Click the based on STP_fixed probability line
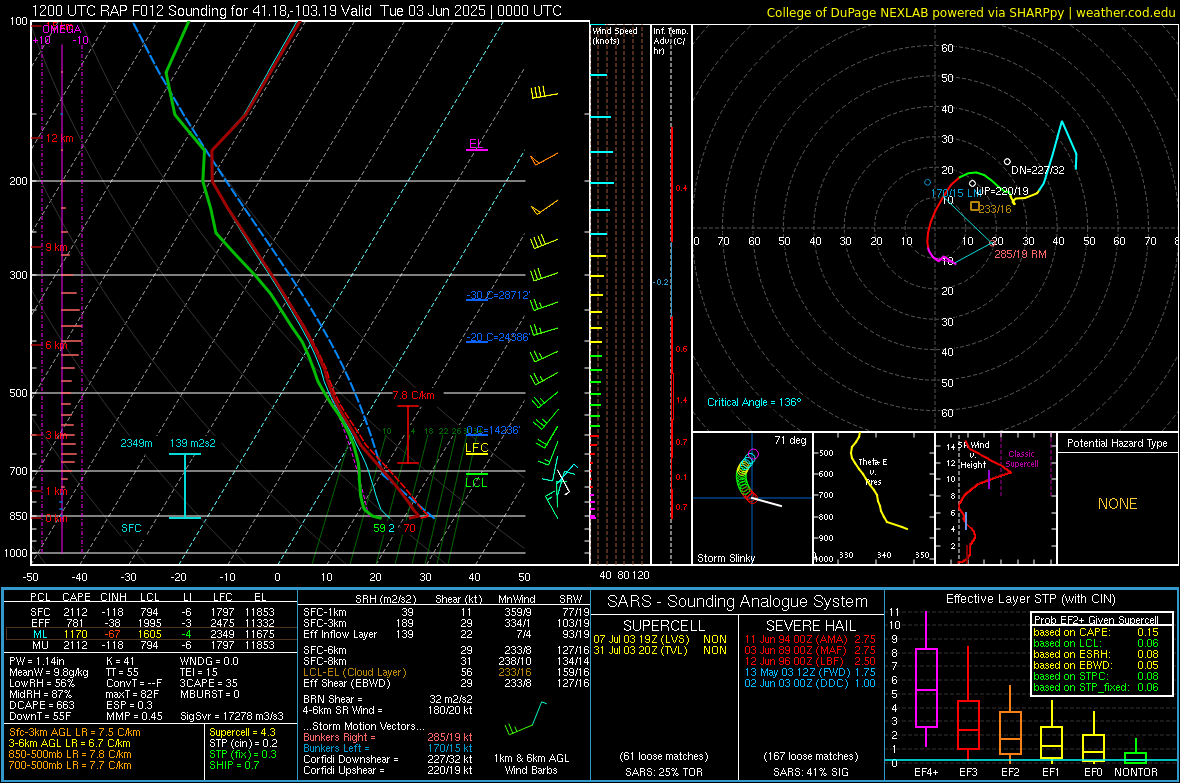Viewport: 1180px width, 783px height. 1096,687
